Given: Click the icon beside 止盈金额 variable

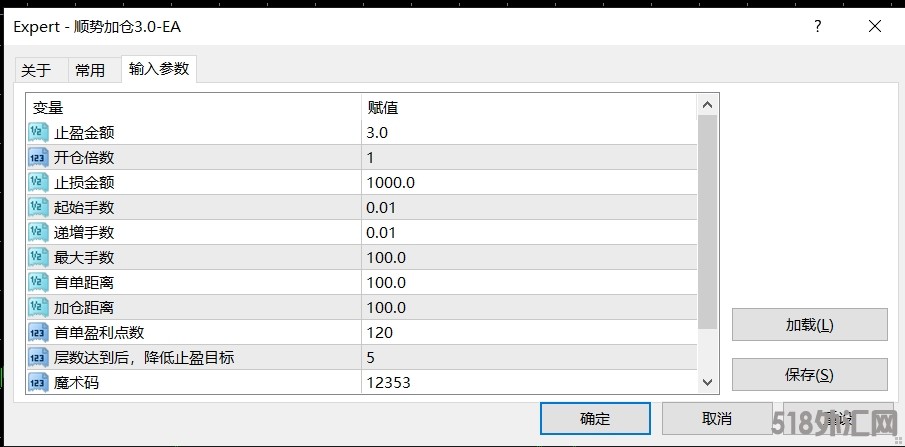Looking at the screenshot, I should pyautogui.click(x=38, y=132).
